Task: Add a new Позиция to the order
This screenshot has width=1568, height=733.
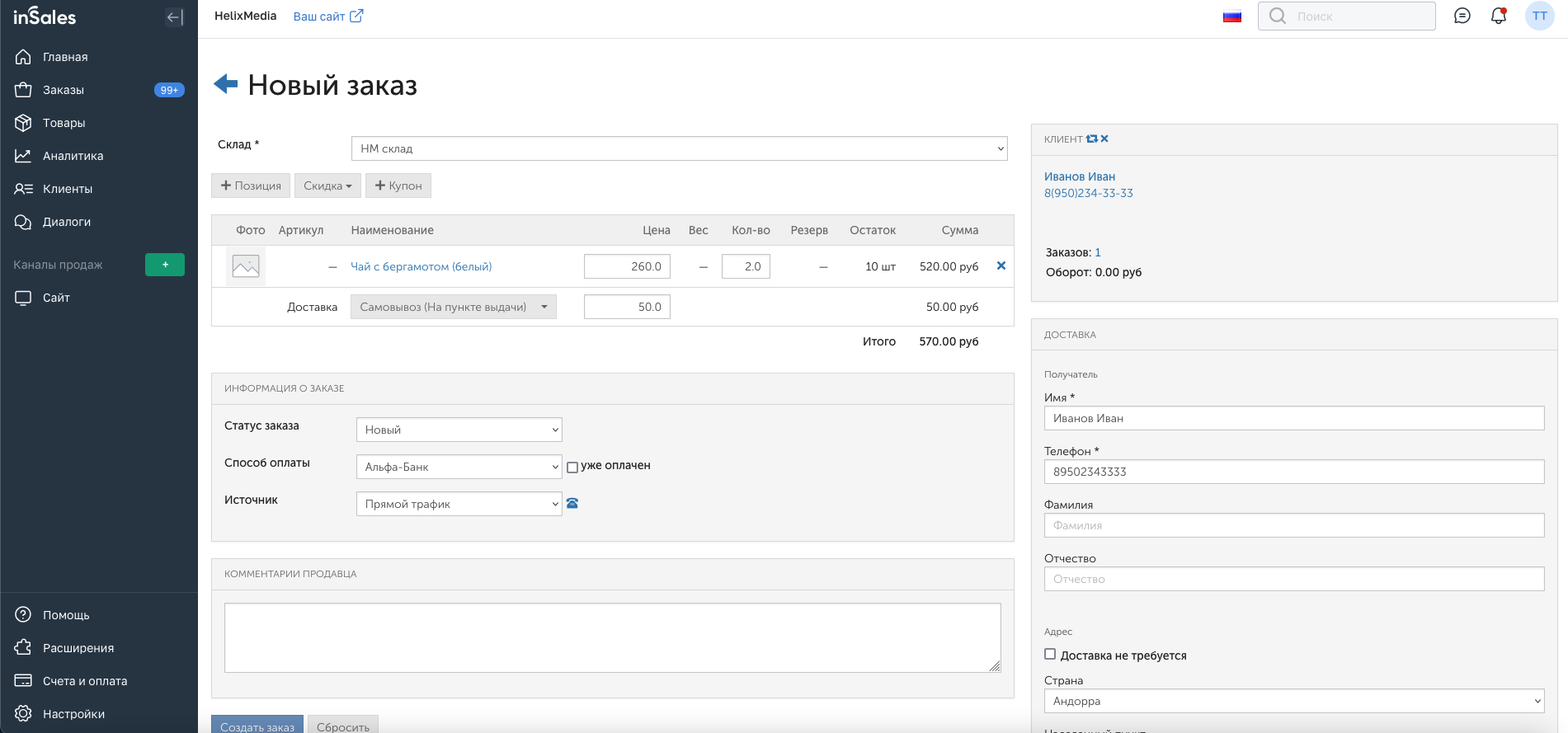Action: pyautogui.click(x=251, y=186)
